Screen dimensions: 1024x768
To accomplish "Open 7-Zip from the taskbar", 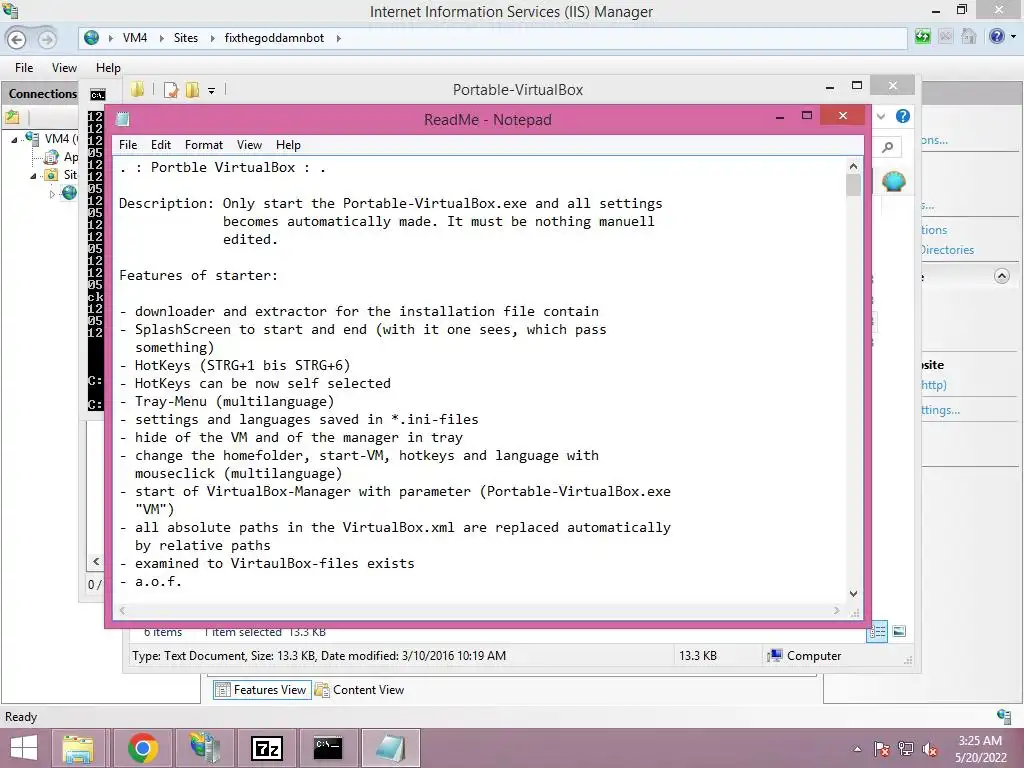I will 267,748.
